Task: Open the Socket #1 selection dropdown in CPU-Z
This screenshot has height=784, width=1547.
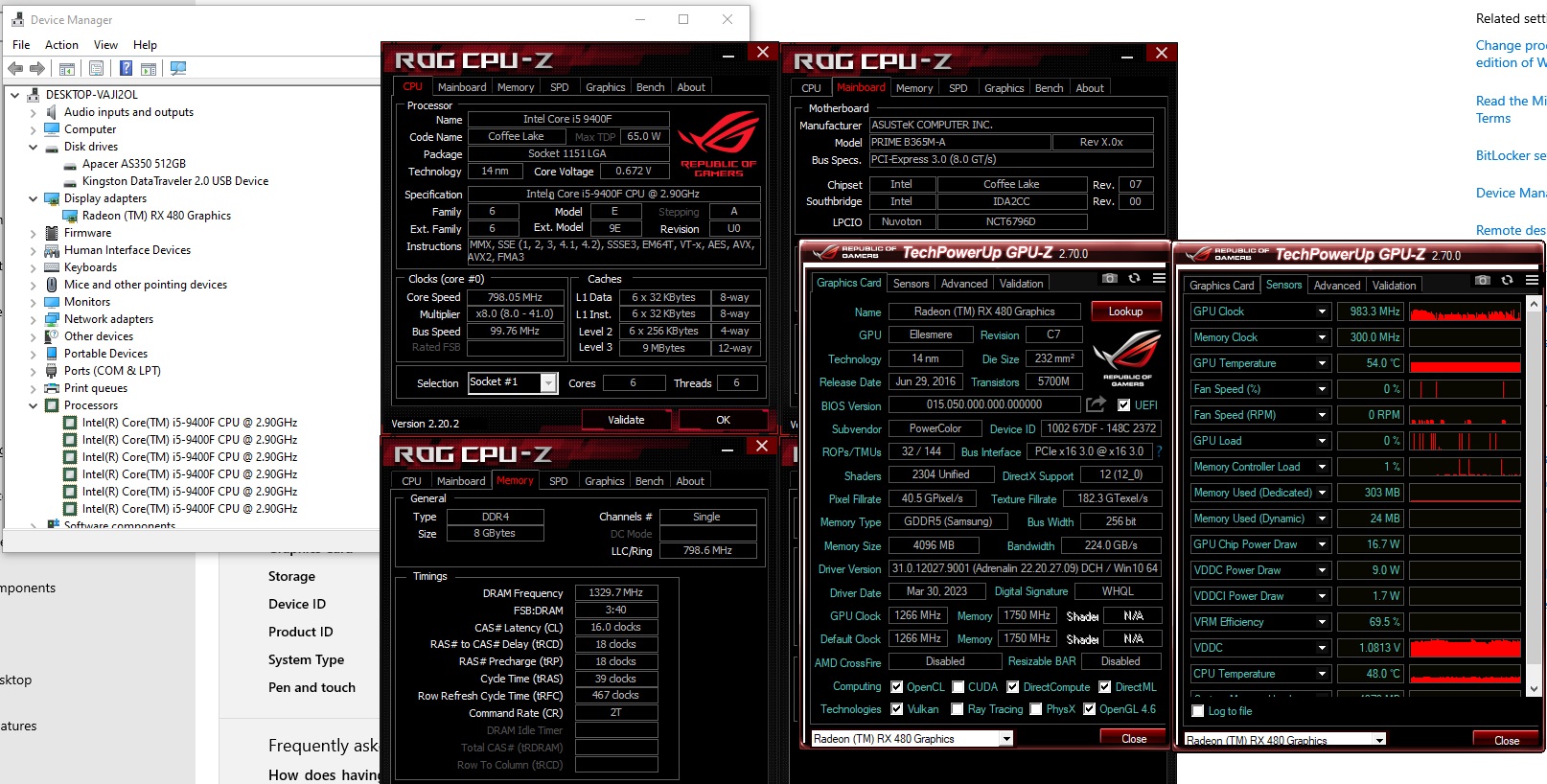Action: pyautogui.click(x=548, y=383)
